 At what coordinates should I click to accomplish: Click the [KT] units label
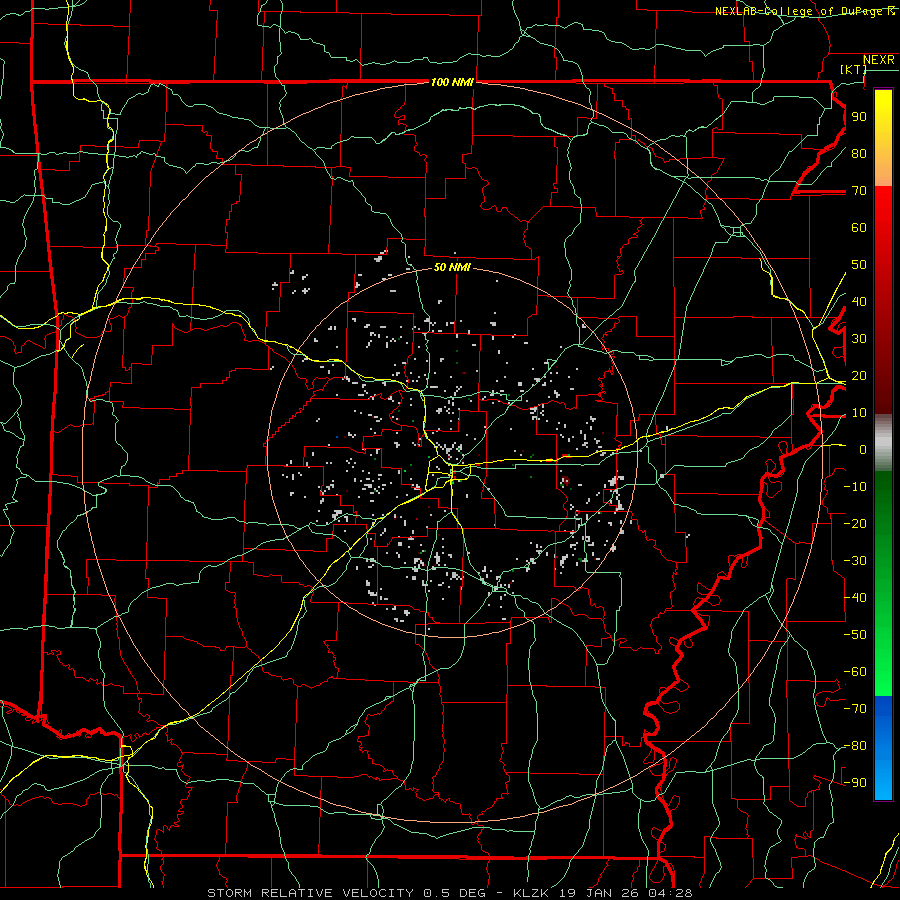854,69
